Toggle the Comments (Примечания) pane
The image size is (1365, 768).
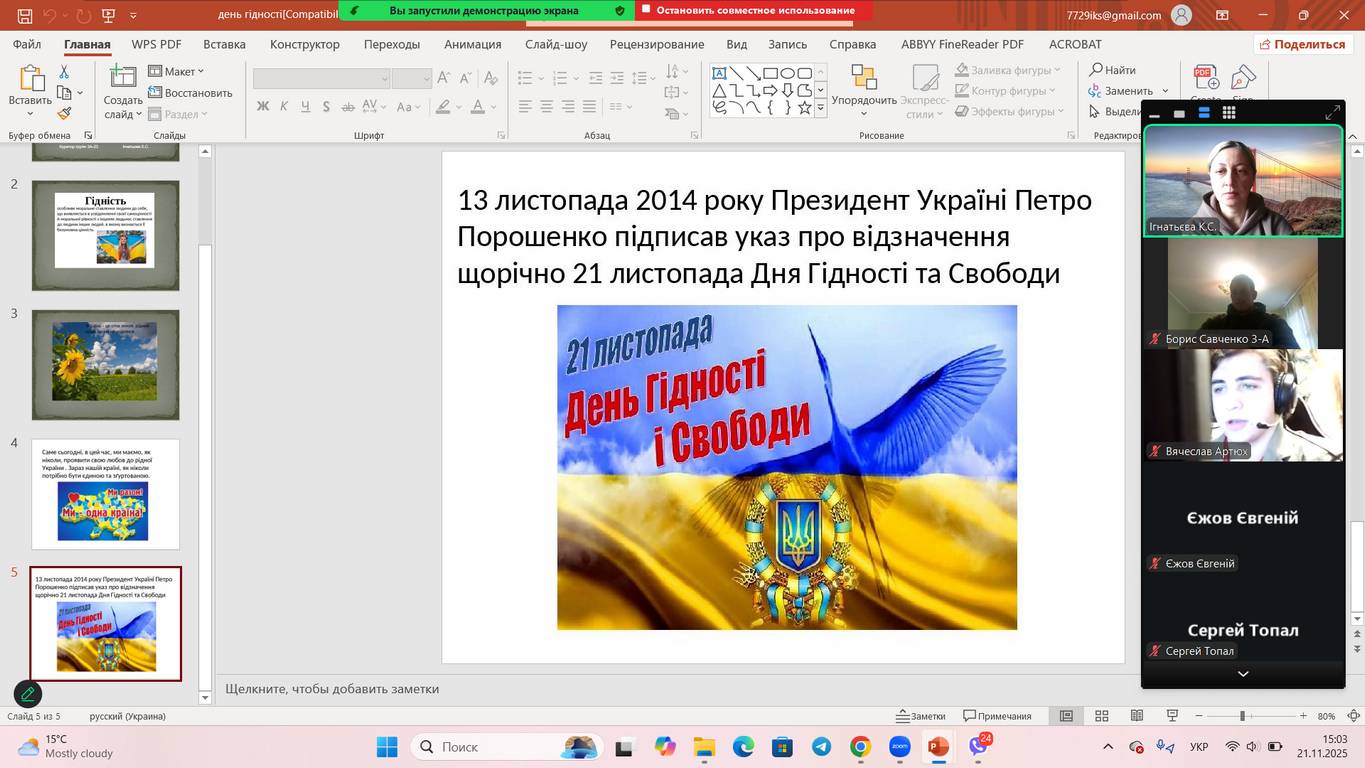pyautogui.click(x=996, y=716)
